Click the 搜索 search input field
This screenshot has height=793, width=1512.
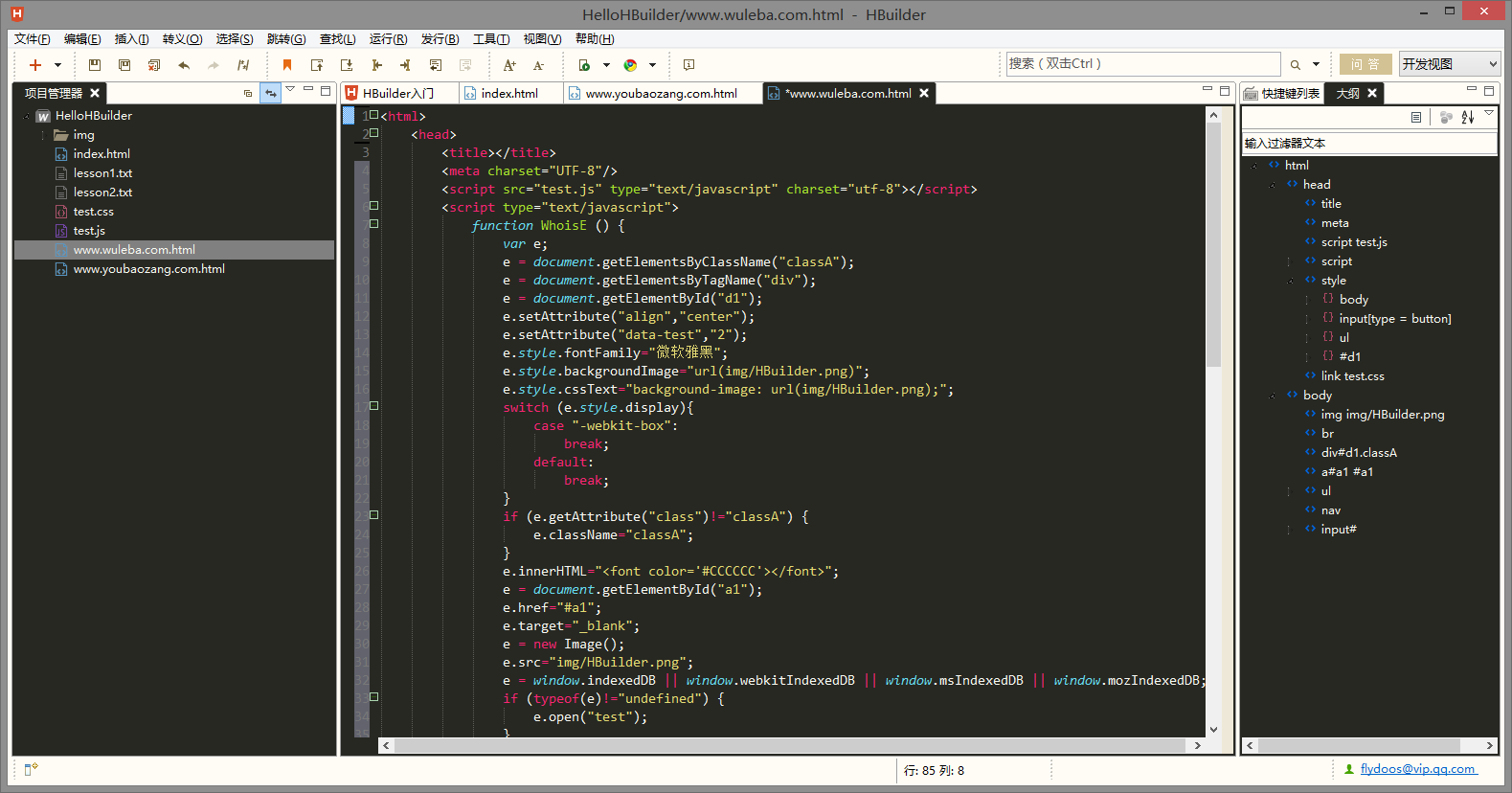click(x=1142, y=64)
